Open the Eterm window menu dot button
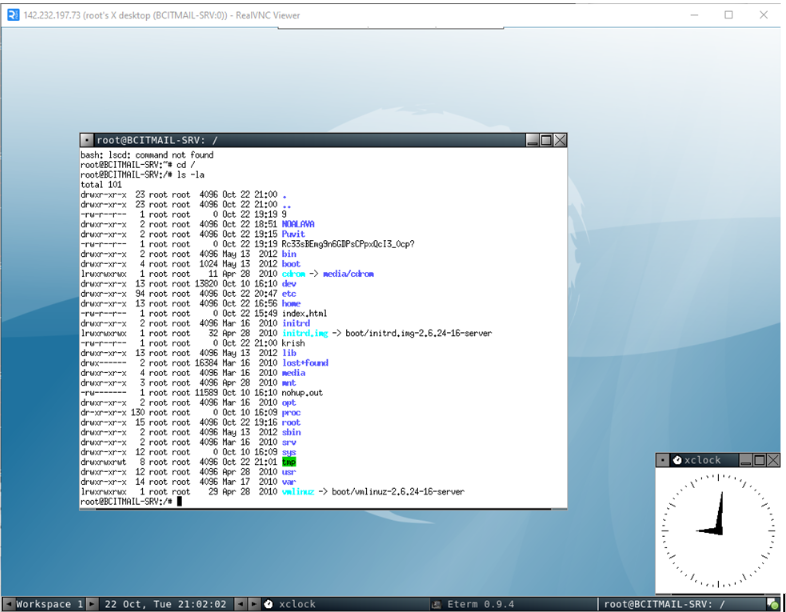 click(88, 141)
